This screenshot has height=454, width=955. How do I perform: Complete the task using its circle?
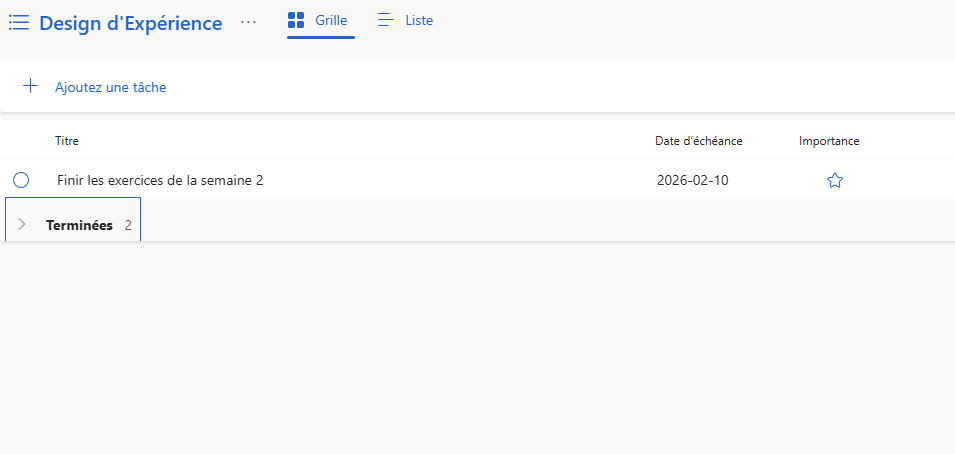click(21, 180)
